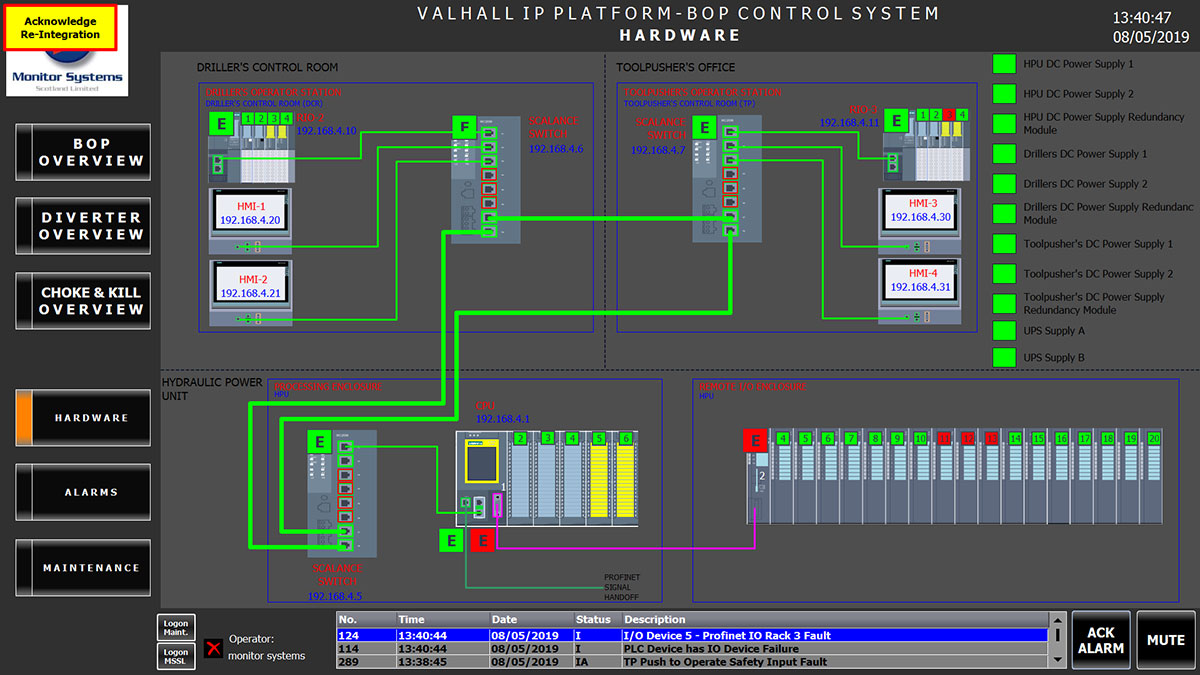Click the Logon Maint. button

coord(175,627)
